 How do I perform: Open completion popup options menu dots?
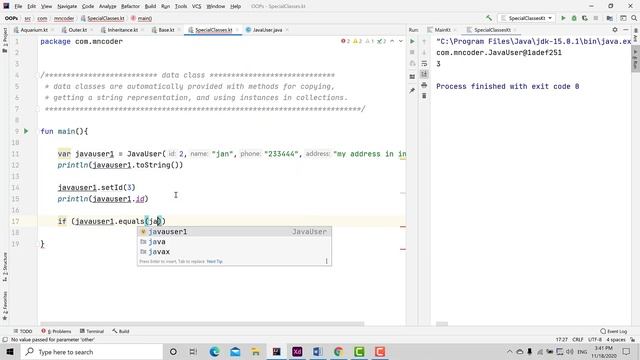coord(327,261)
